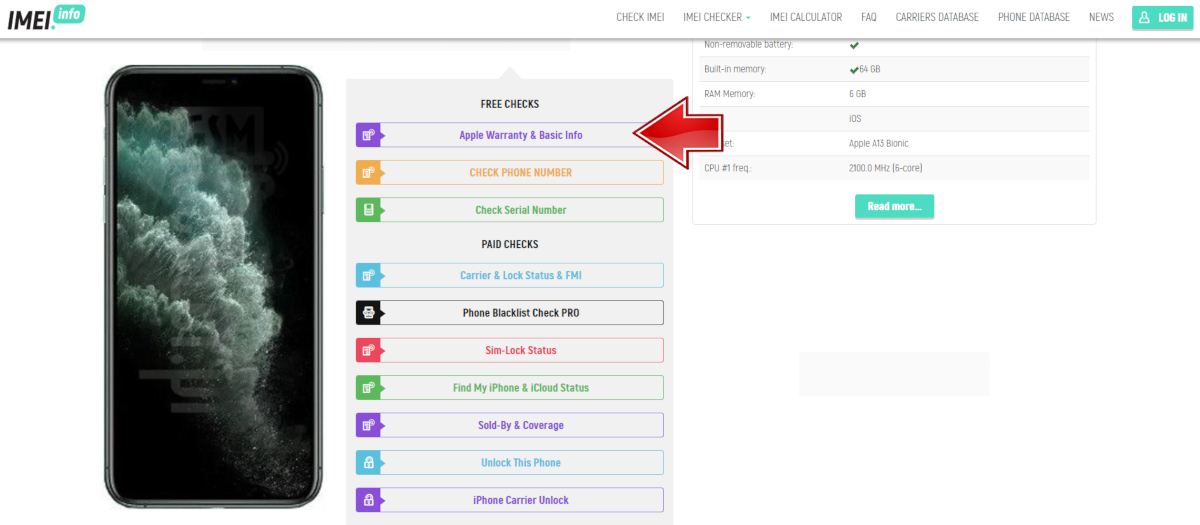Click the 64 GB built-in memory value
1200x525 pixels.
coord(869,69)
